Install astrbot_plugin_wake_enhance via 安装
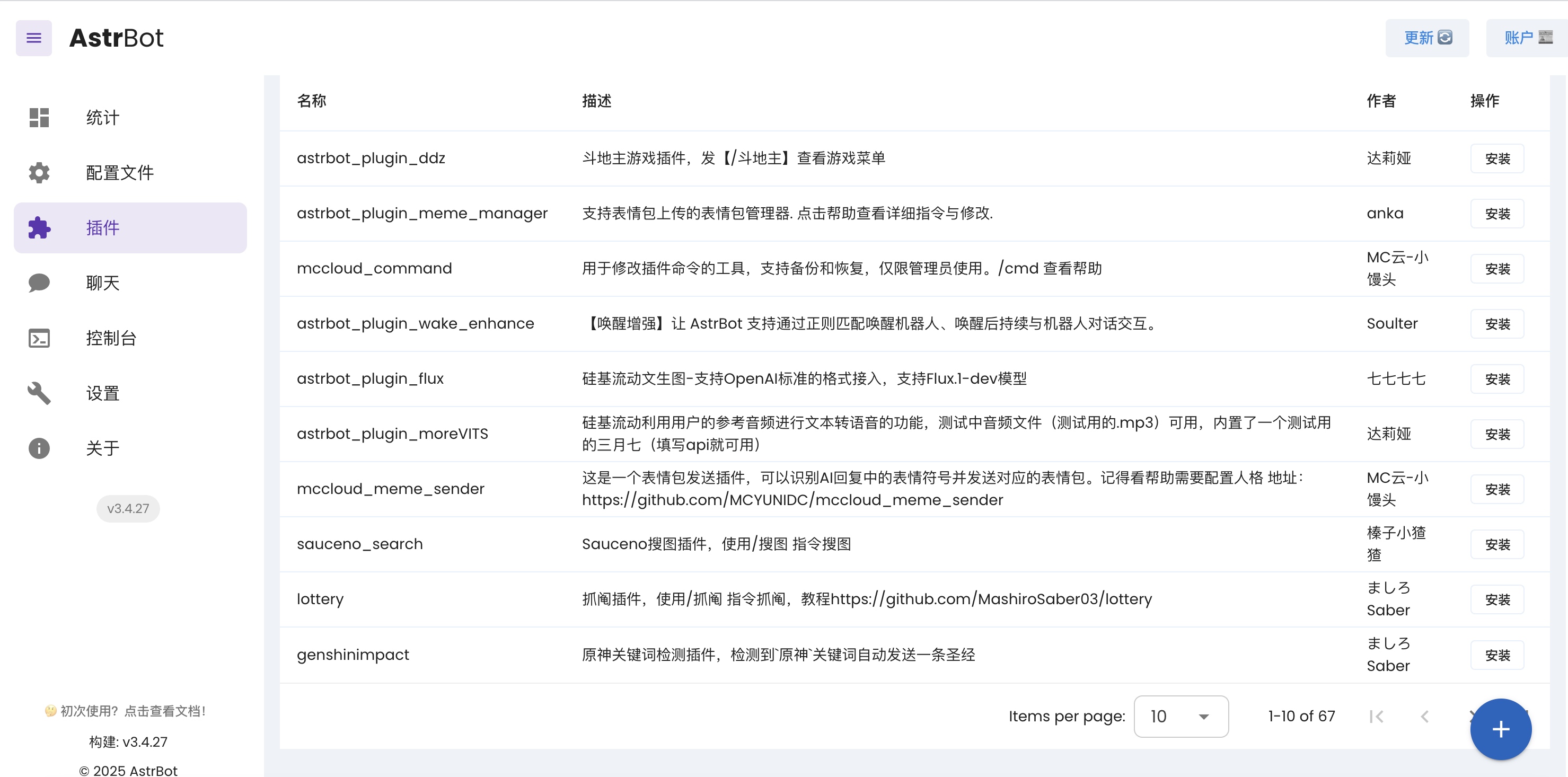The image size is (1568, 777). pyautogui.click(x=1497, y=324)
